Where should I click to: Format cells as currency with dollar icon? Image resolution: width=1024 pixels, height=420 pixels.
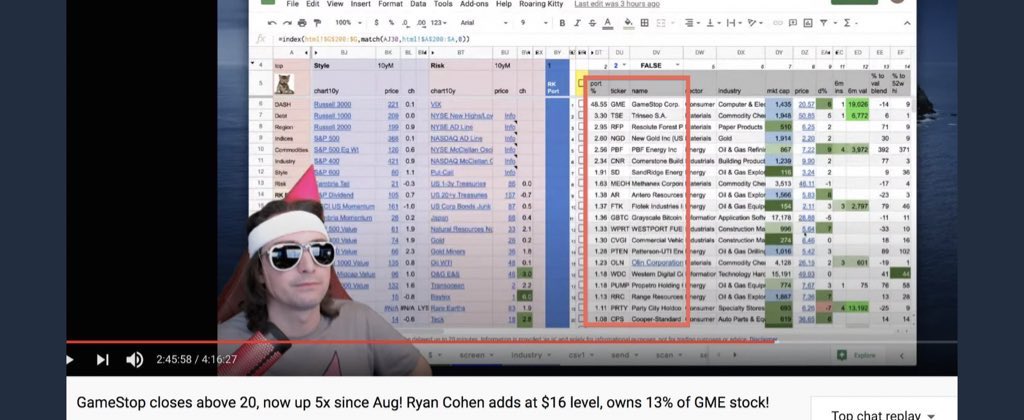coord(376,23)
